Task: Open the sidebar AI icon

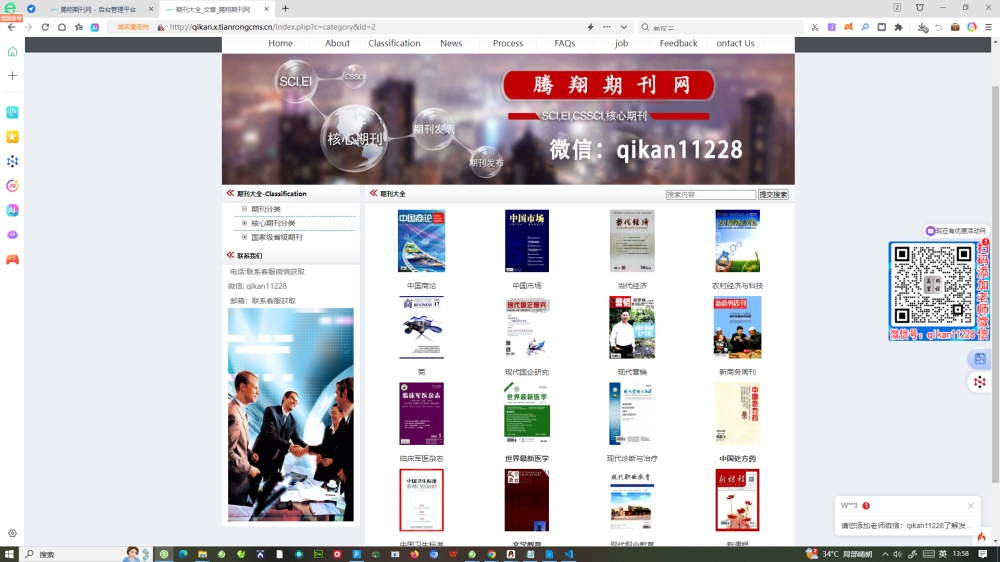Action: point(12,210)
